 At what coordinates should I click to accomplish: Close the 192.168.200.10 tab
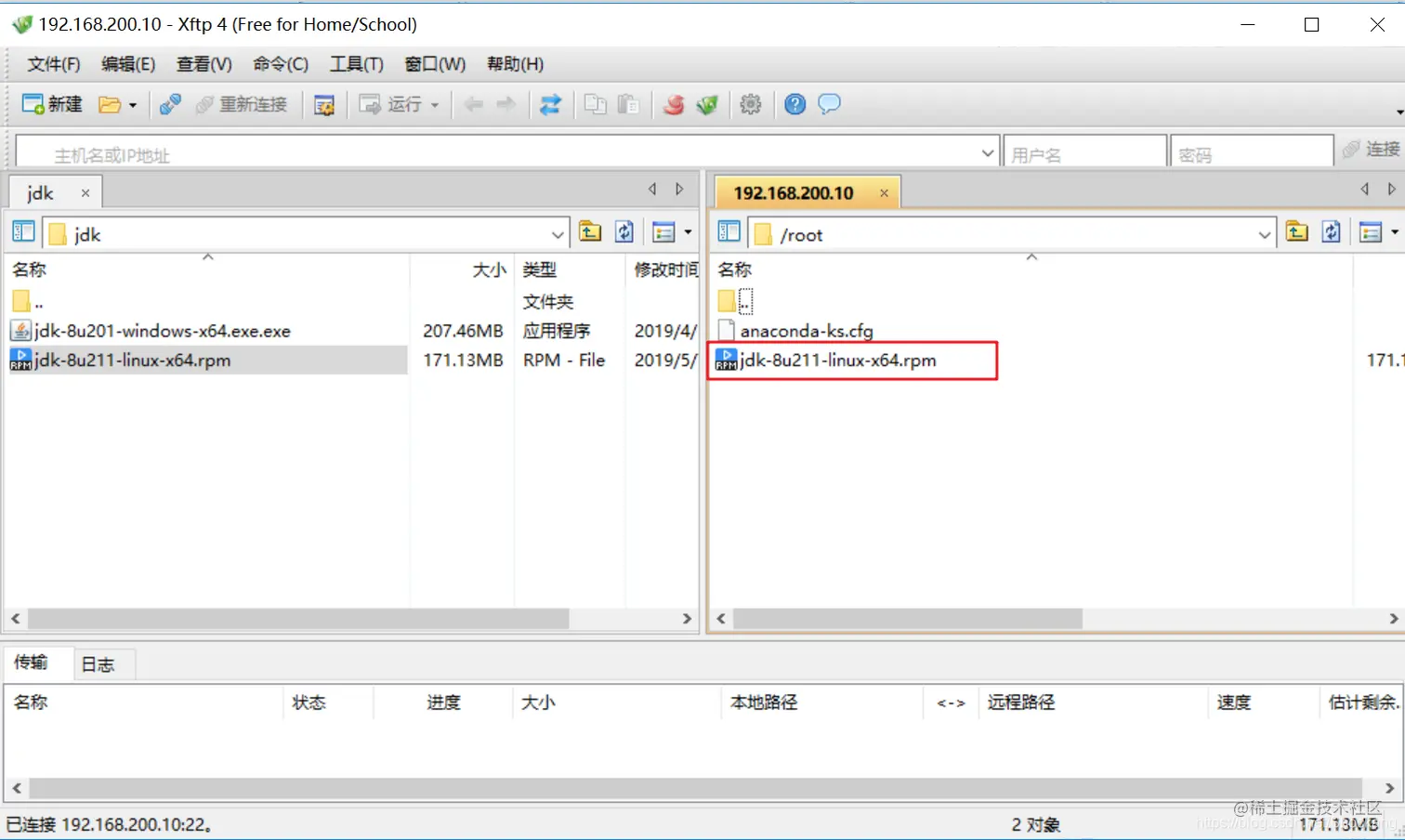tap(884, 193)
